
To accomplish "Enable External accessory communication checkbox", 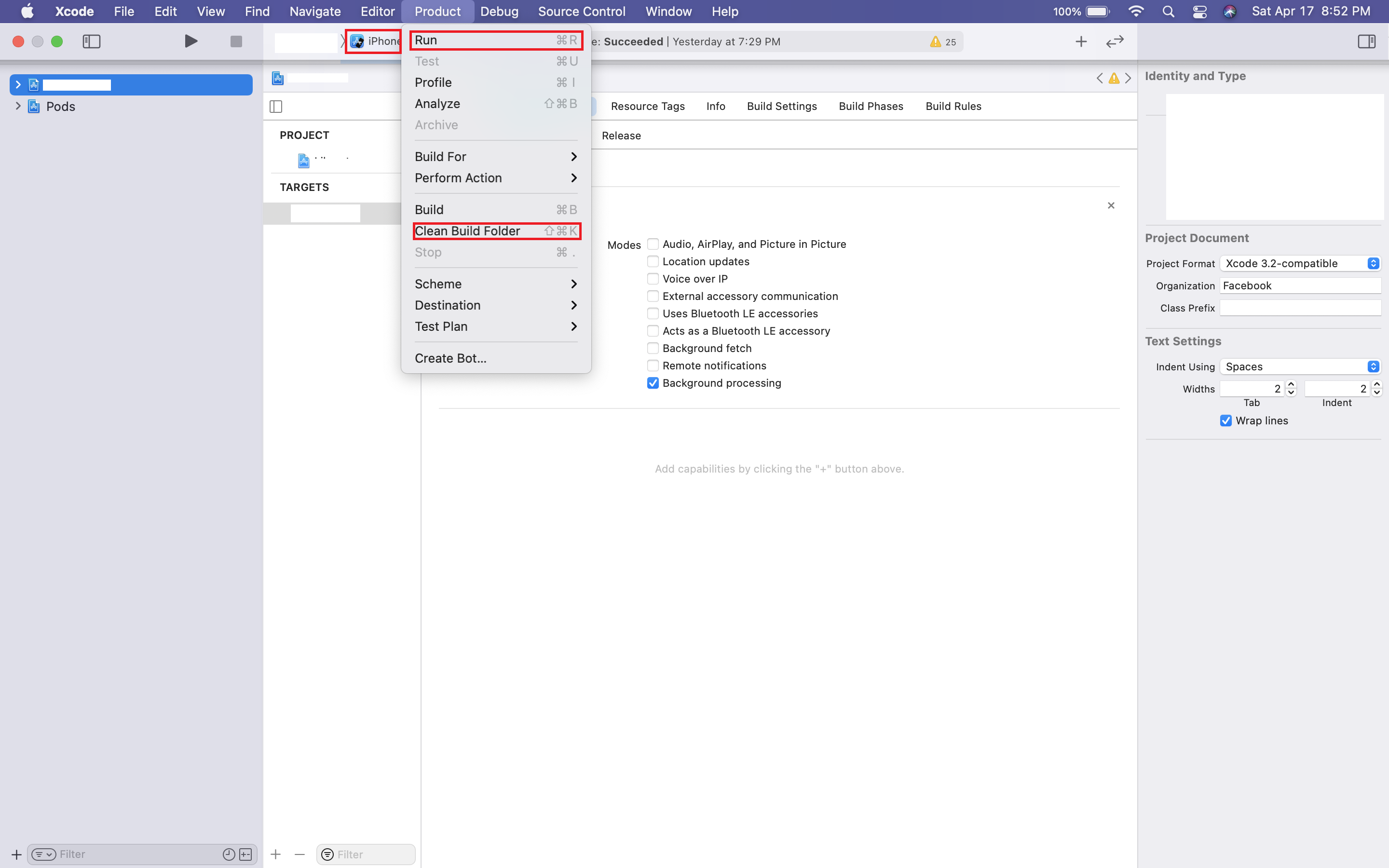I will coord(653,296).
